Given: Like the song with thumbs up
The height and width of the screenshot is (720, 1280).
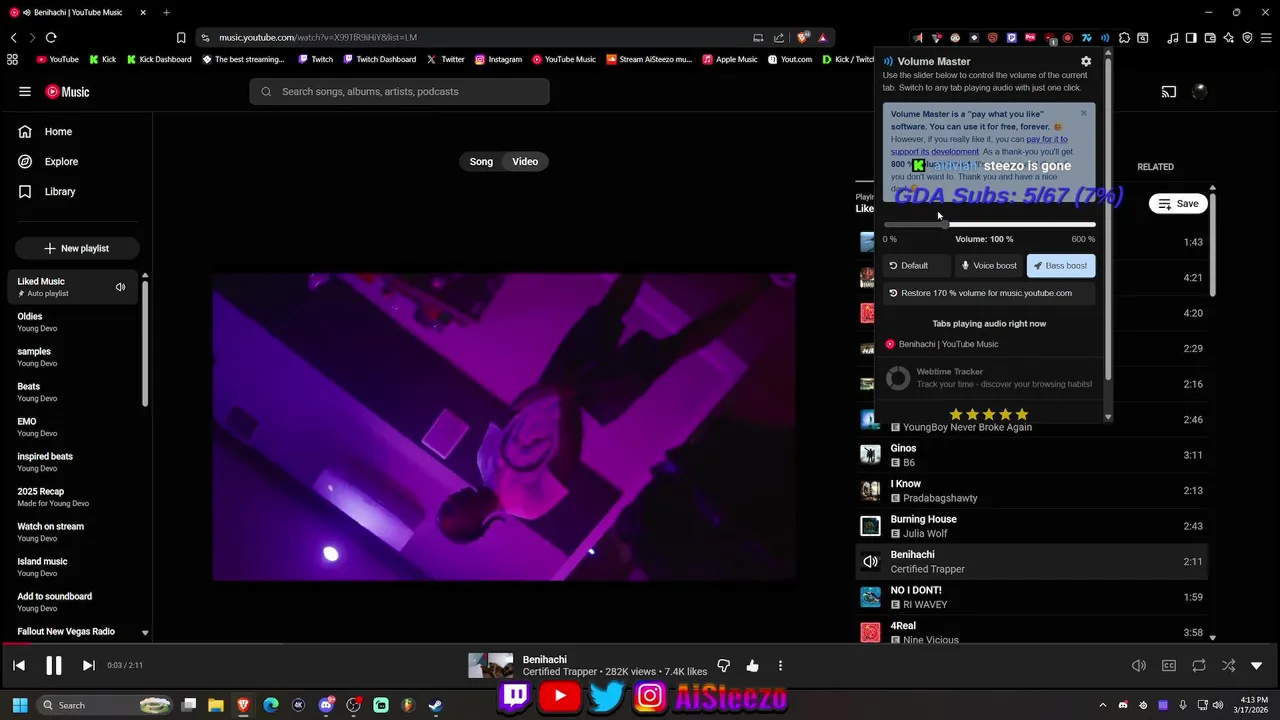Looking at the screenshot, I should pos(752,665).
